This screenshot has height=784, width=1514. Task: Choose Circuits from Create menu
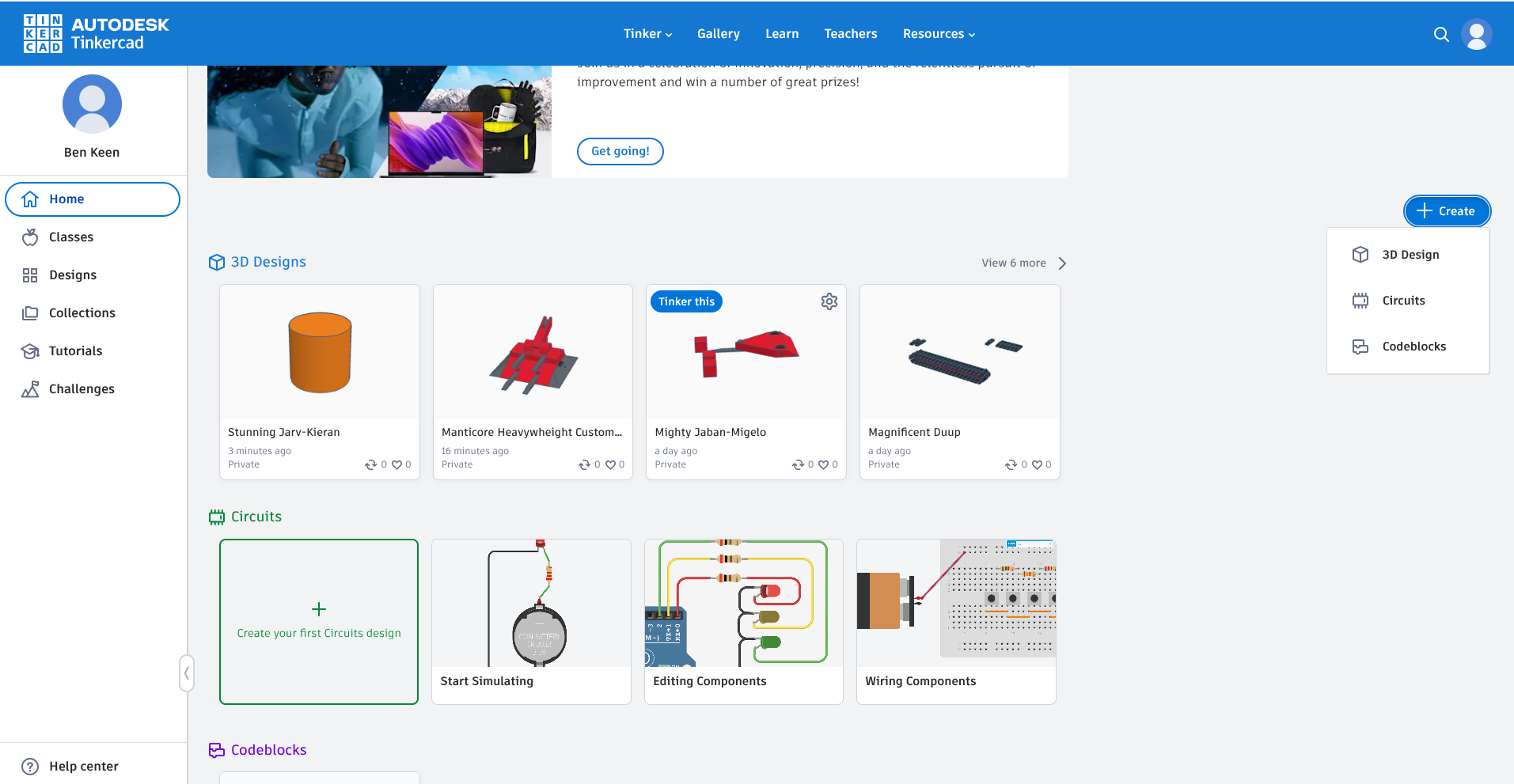click(1408, 301)
